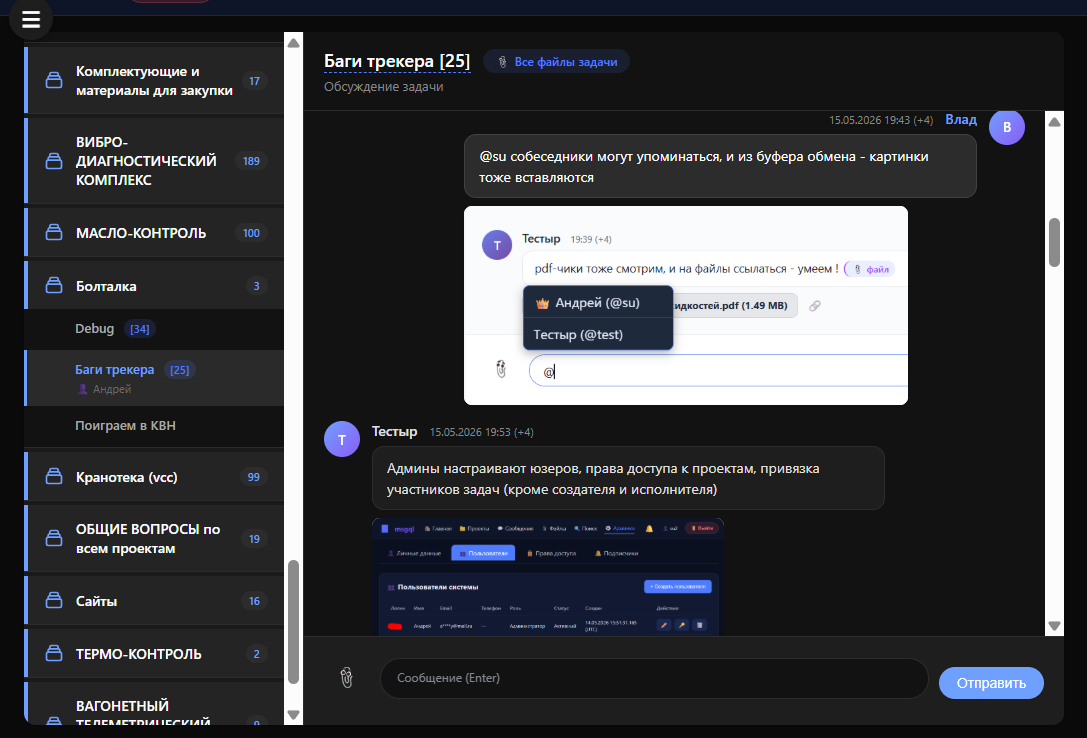Click project icon beside Кранотека (vcc)
Screen dimensions: 1087x738
coord(54,477)
